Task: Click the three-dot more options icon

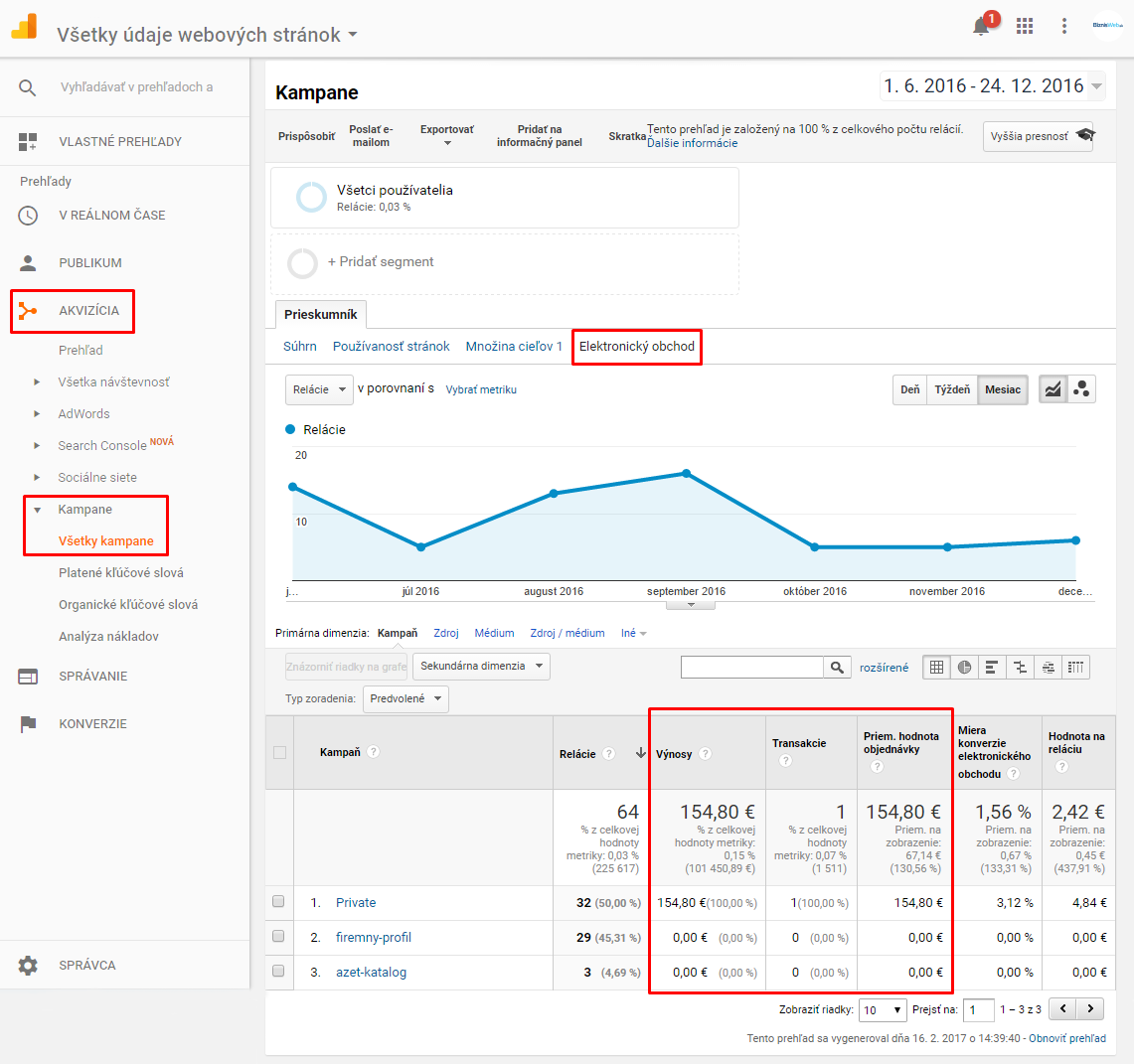Action: pyautogui.click(x=1063, y=26)
